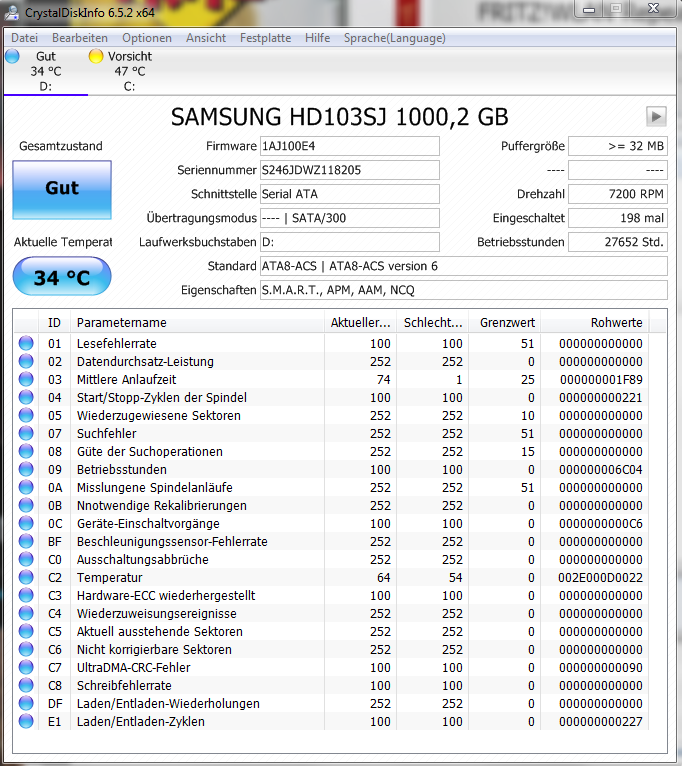Click the Puffergröße field >= 32 MB

click(618, 146)
